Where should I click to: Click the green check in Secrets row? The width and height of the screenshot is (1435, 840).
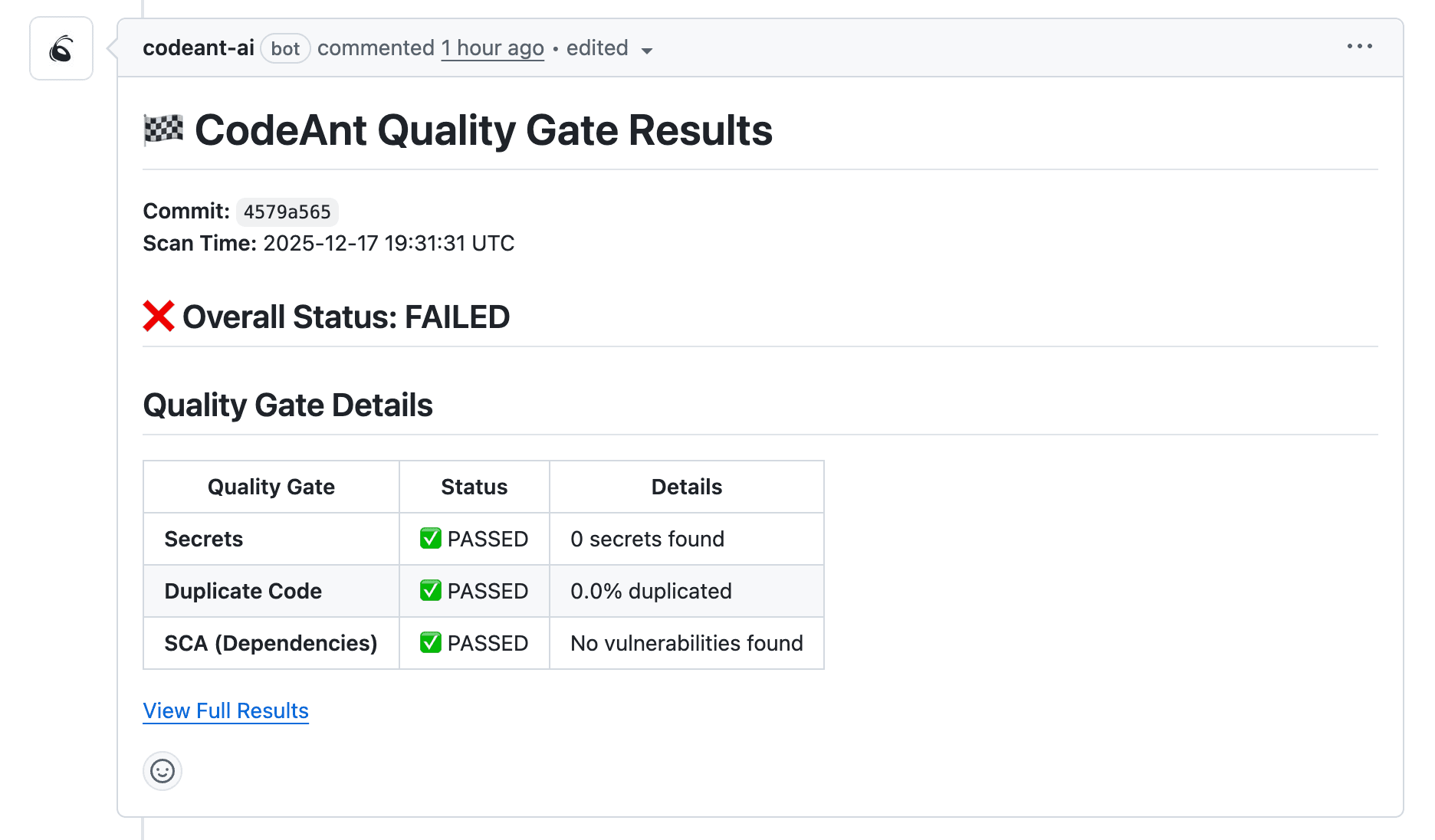(x=431, y=538)
